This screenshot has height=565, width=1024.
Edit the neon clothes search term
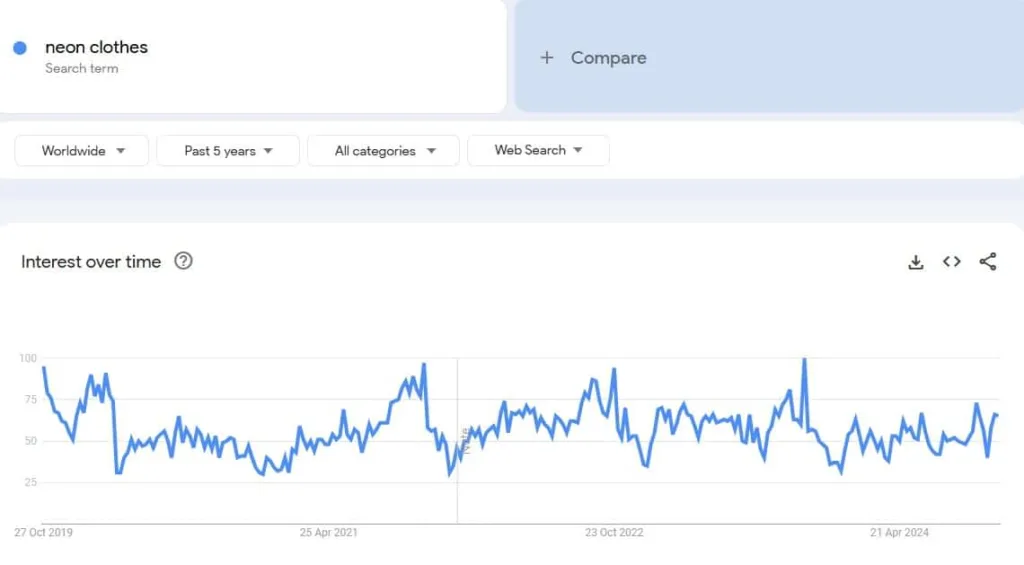[96, 47]
